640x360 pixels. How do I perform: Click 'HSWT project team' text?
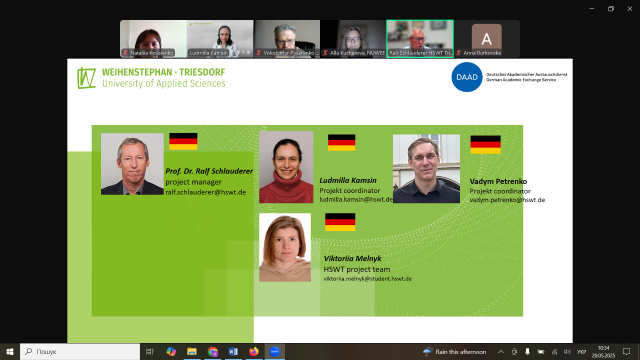[x=357, y=269]
